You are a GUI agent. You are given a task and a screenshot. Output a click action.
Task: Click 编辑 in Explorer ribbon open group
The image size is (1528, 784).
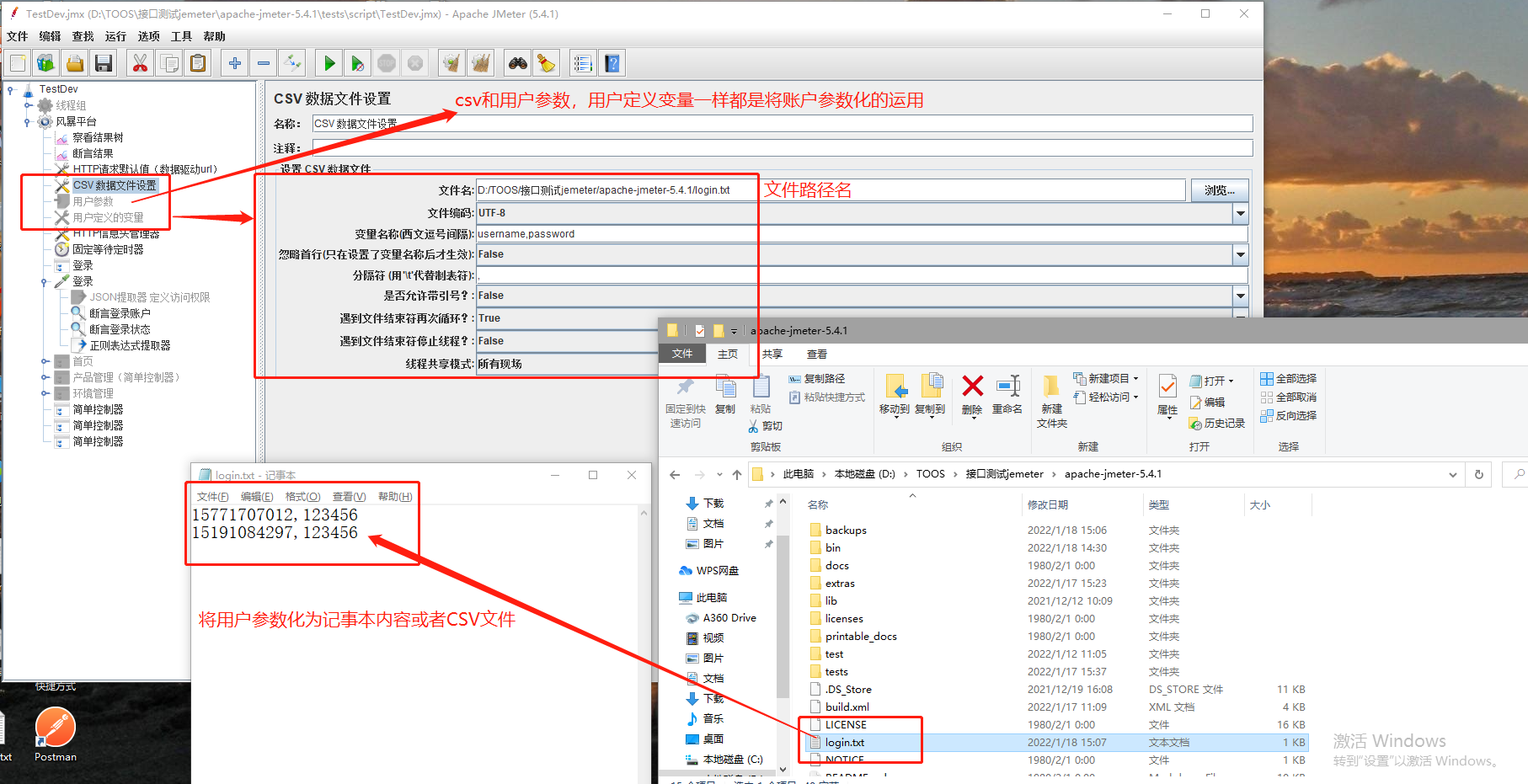click(x=1207, y=403)
